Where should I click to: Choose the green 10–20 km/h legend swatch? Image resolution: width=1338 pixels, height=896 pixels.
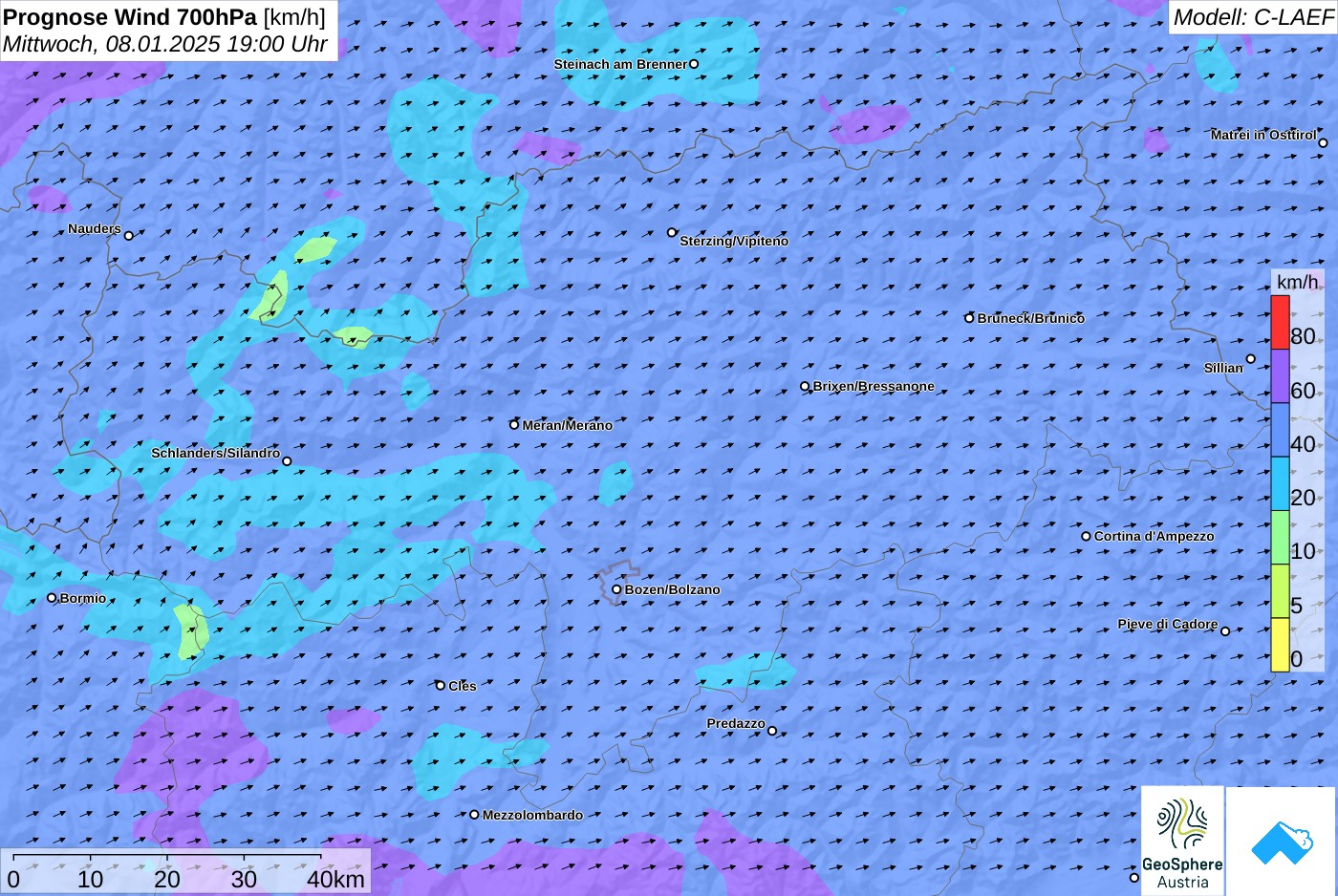pos(1280,538)
